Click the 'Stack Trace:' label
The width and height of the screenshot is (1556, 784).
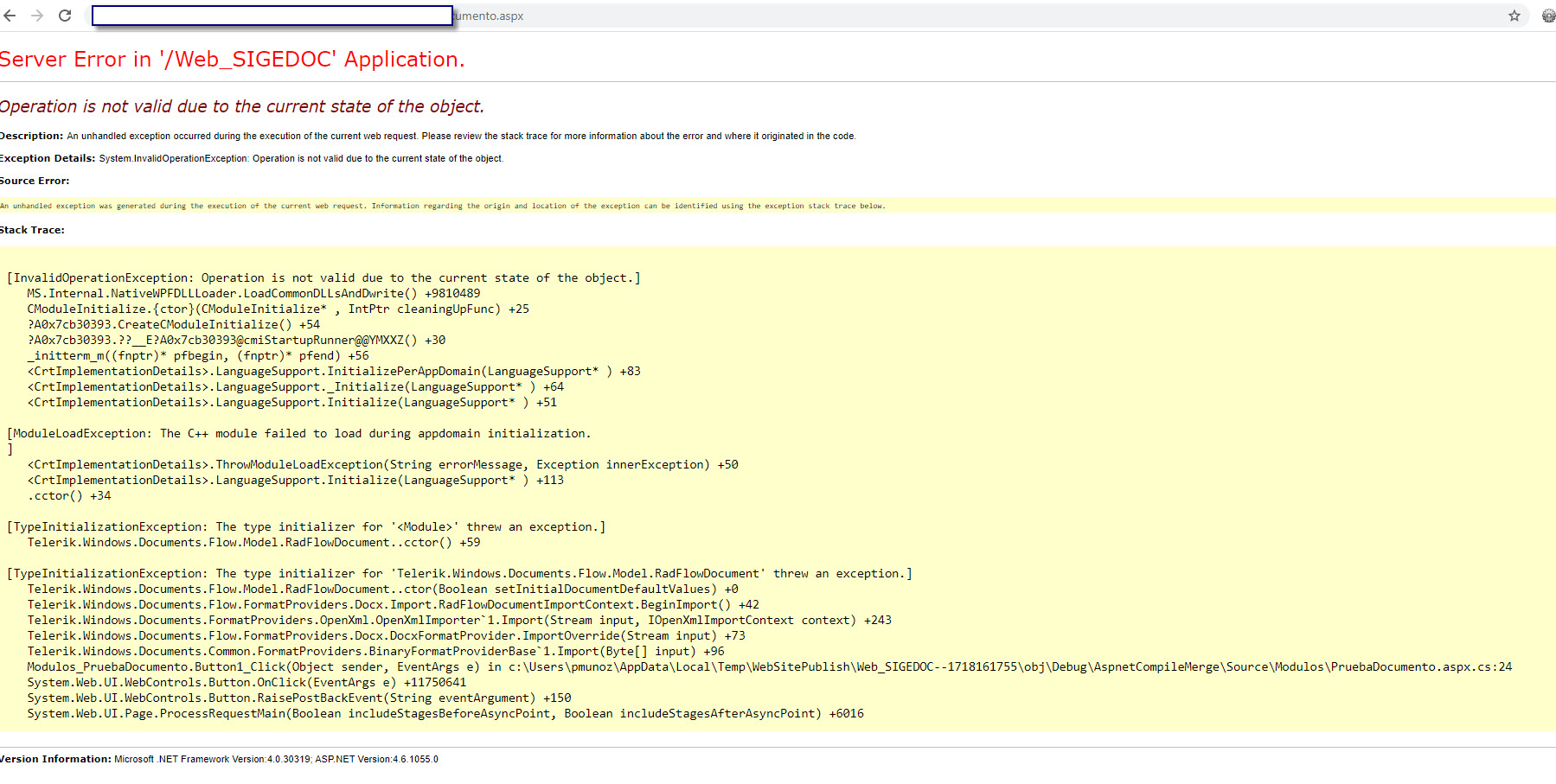coord(32,230)
